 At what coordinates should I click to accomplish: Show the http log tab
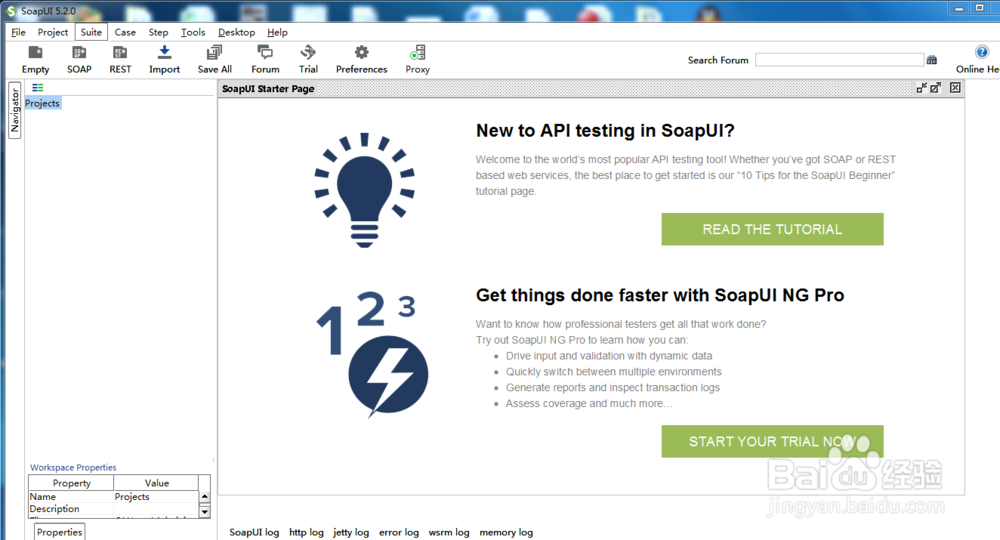point(306,532)
